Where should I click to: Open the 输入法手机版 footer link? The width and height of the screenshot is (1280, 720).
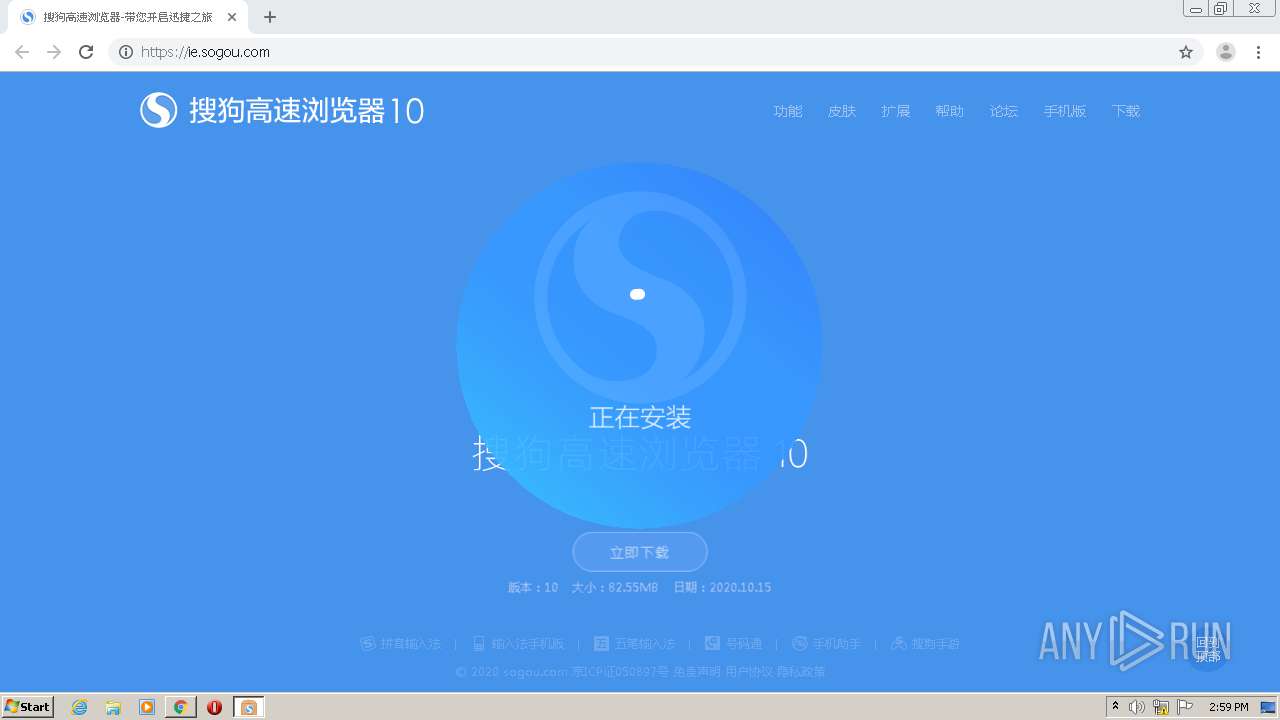point(519,644)
